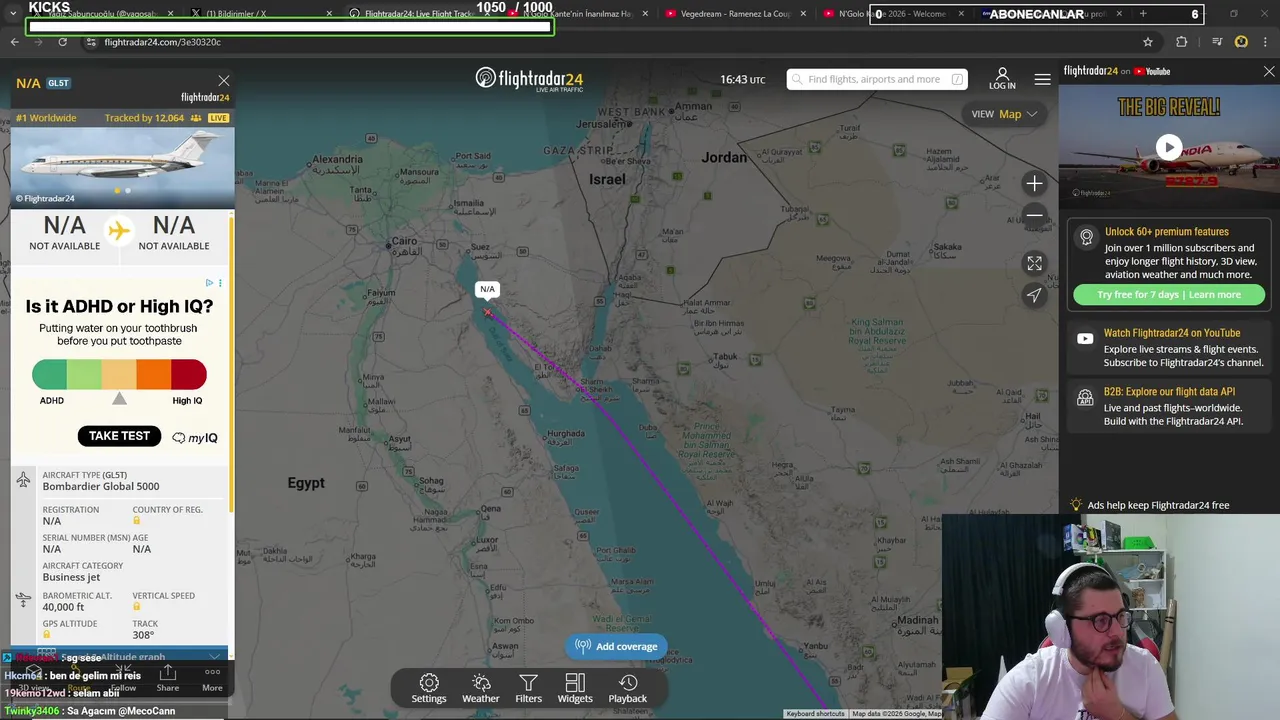The height and width of the screenshot is (720, 1280).
Task: Expand the VIEW Map dropdown
Action: coord(1005,114)
